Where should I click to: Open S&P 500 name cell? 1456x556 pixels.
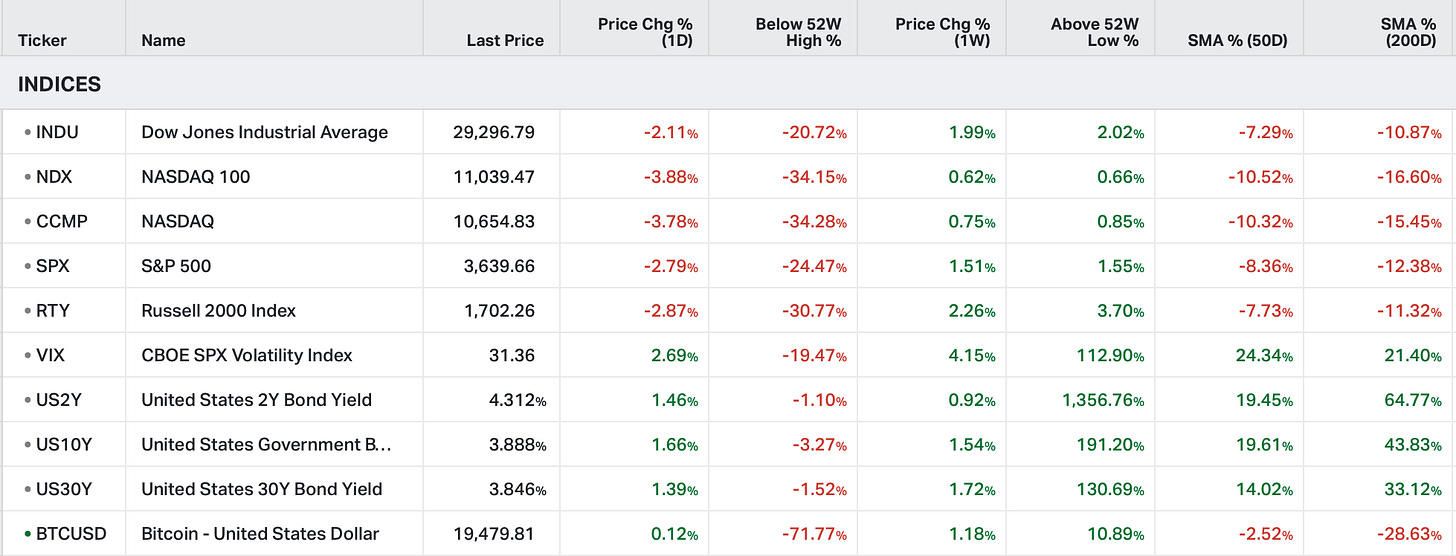tap(176, 266)
